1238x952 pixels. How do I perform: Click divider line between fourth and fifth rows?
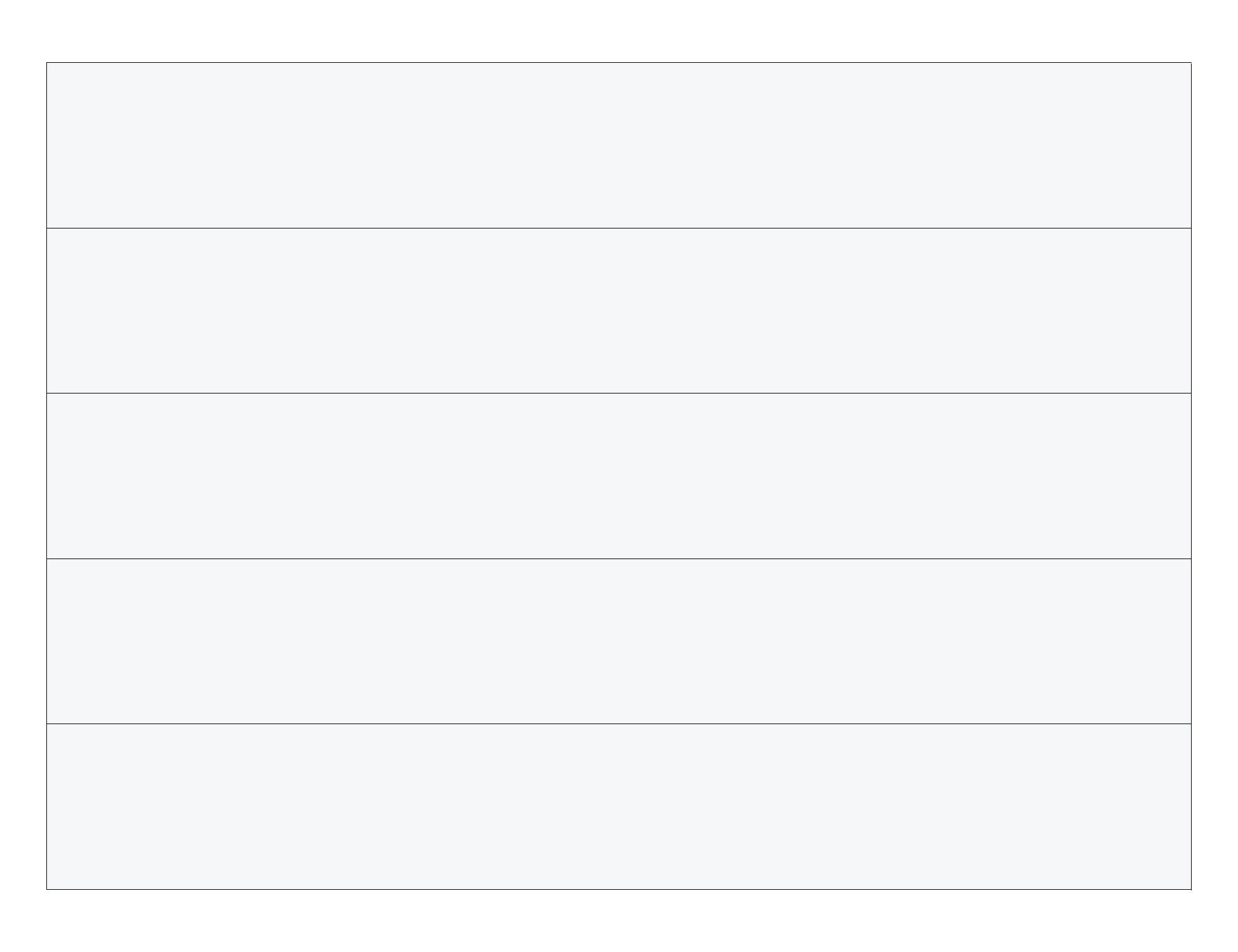coord(619,724)
